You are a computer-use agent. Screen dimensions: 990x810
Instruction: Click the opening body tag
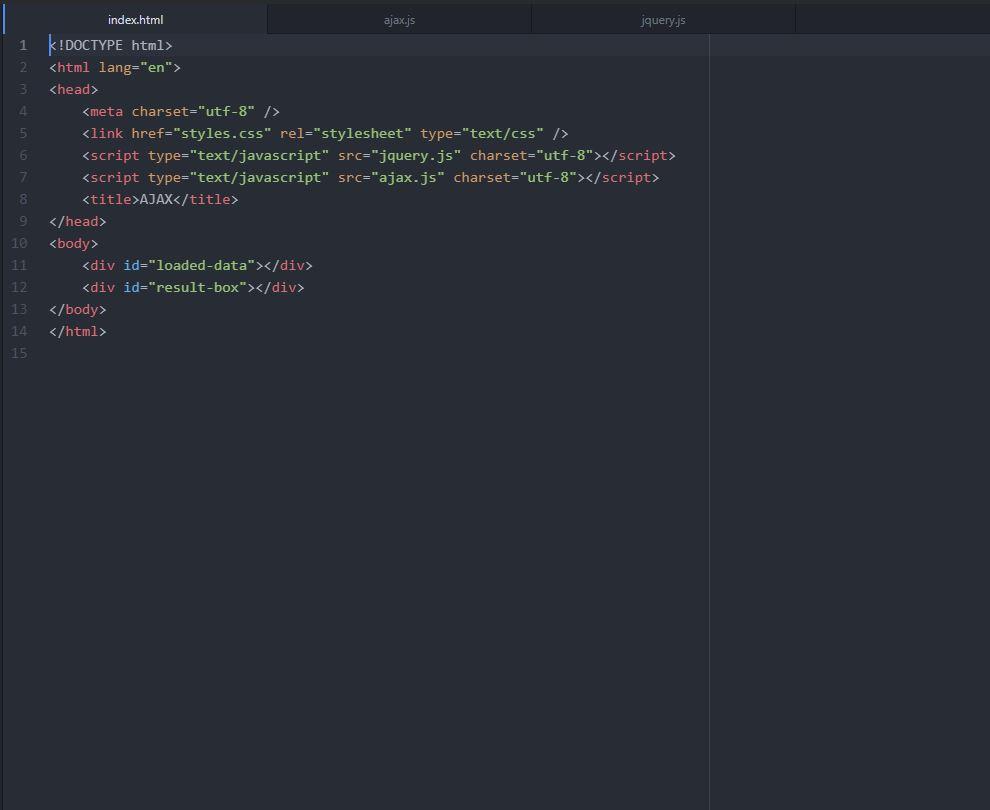click(x=74, y=244)
